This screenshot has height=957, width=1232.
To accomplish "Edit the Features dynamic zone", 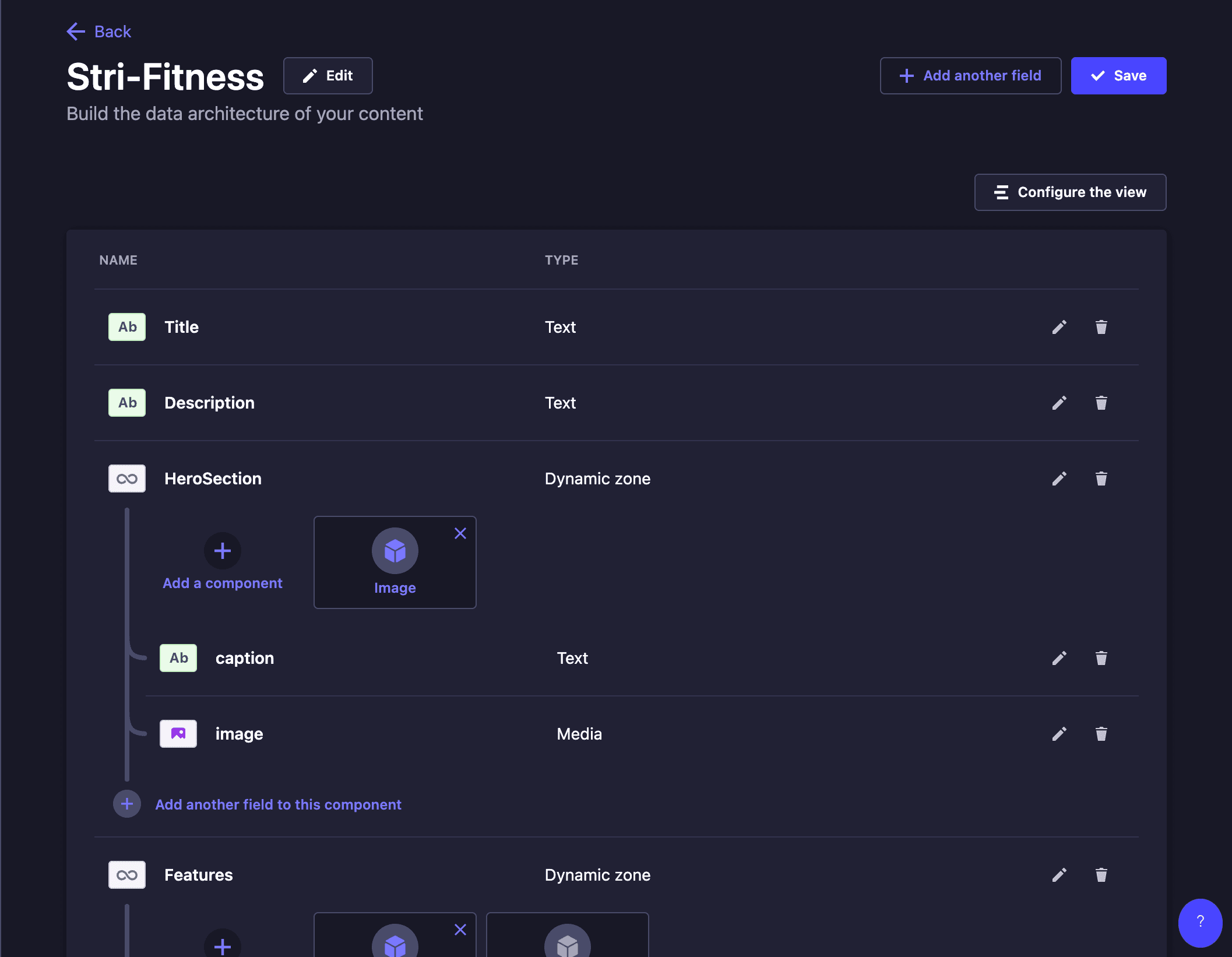I will (1059, 875).
